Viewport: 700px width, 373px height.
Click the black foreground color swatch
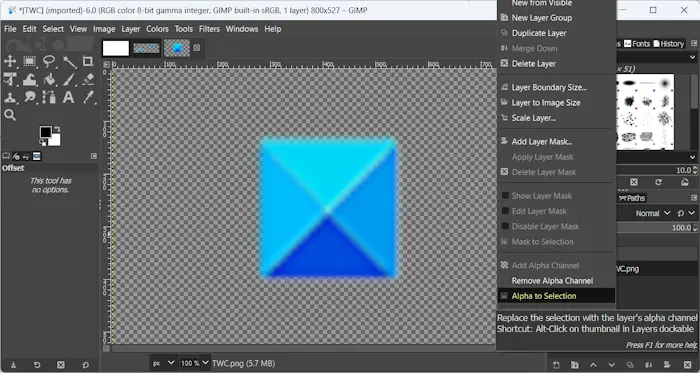[46, 132]
